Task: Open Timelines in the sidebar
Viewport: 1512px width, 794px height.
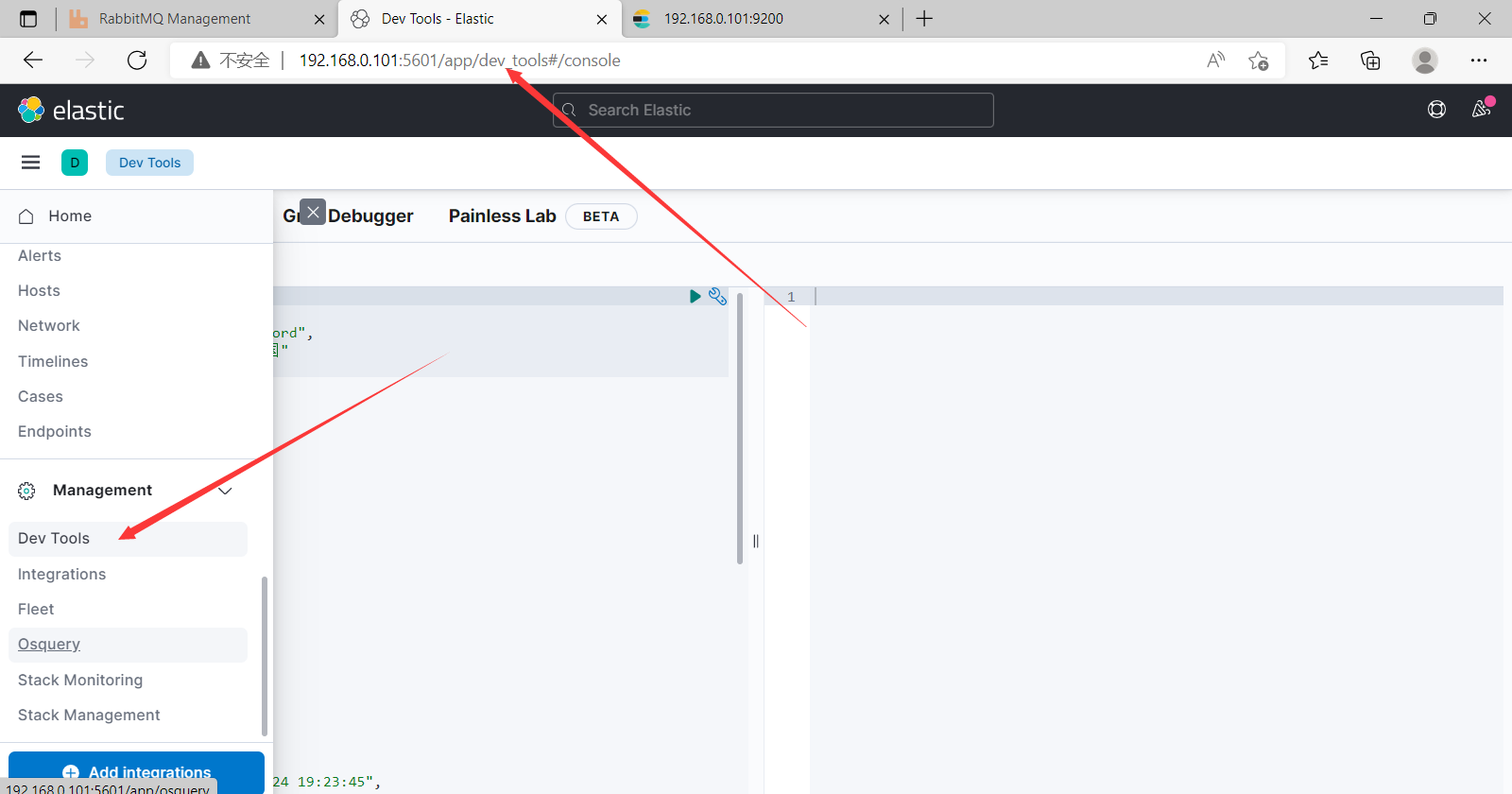Action: (53, 362)
